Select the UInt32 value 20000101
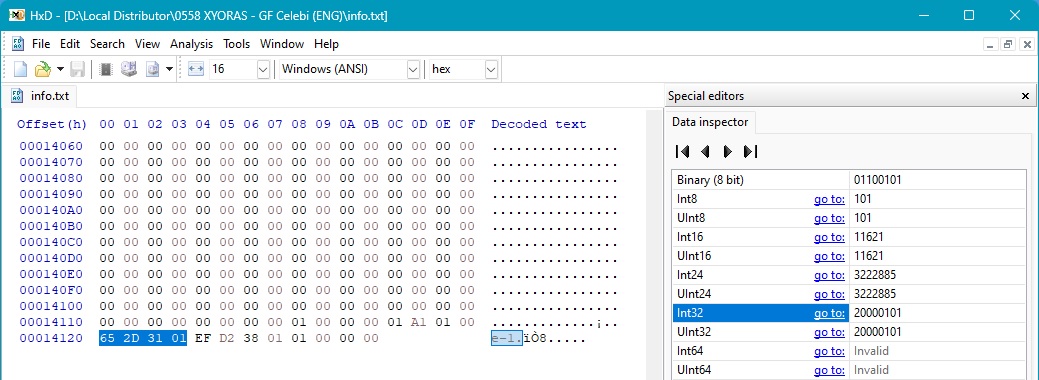Image resolution: width=1039 pixels, height=380 pixels. pyautogui.click(x=877, y=332)
